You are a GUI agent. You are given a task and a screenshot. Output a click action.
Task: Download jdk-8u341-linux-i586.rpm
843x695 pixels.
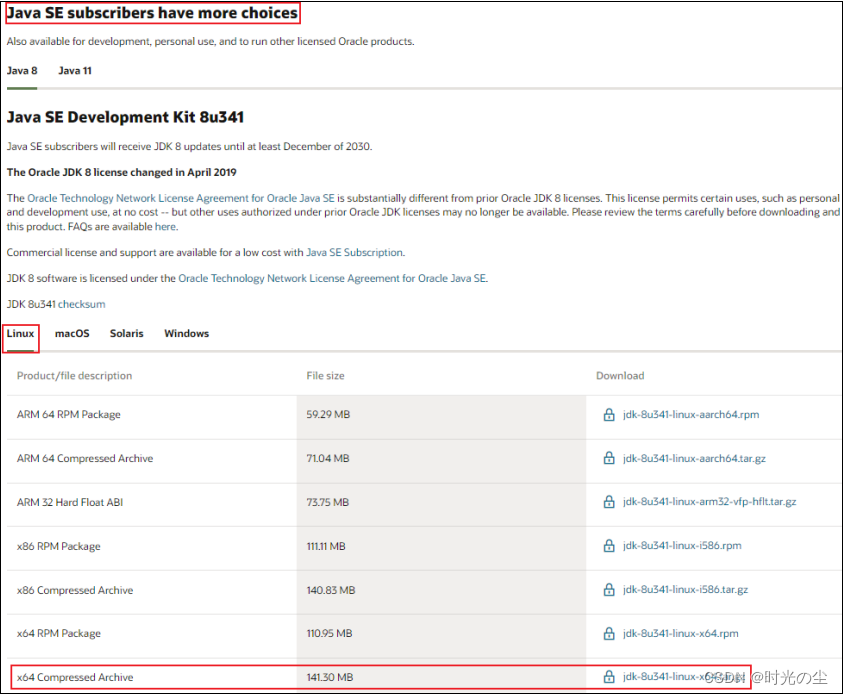point(682,546)
